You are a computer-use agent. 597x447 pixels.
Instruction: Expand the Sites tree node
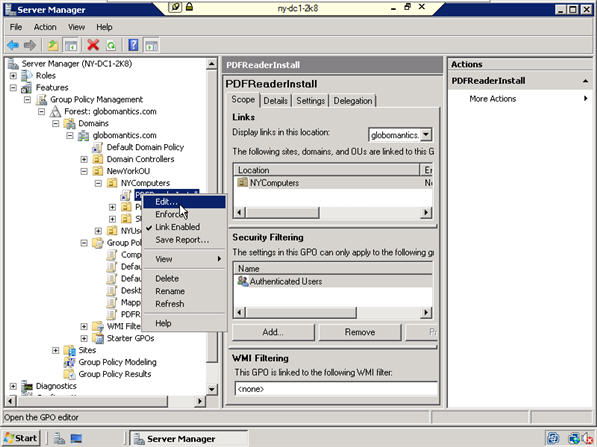point(56,350)
